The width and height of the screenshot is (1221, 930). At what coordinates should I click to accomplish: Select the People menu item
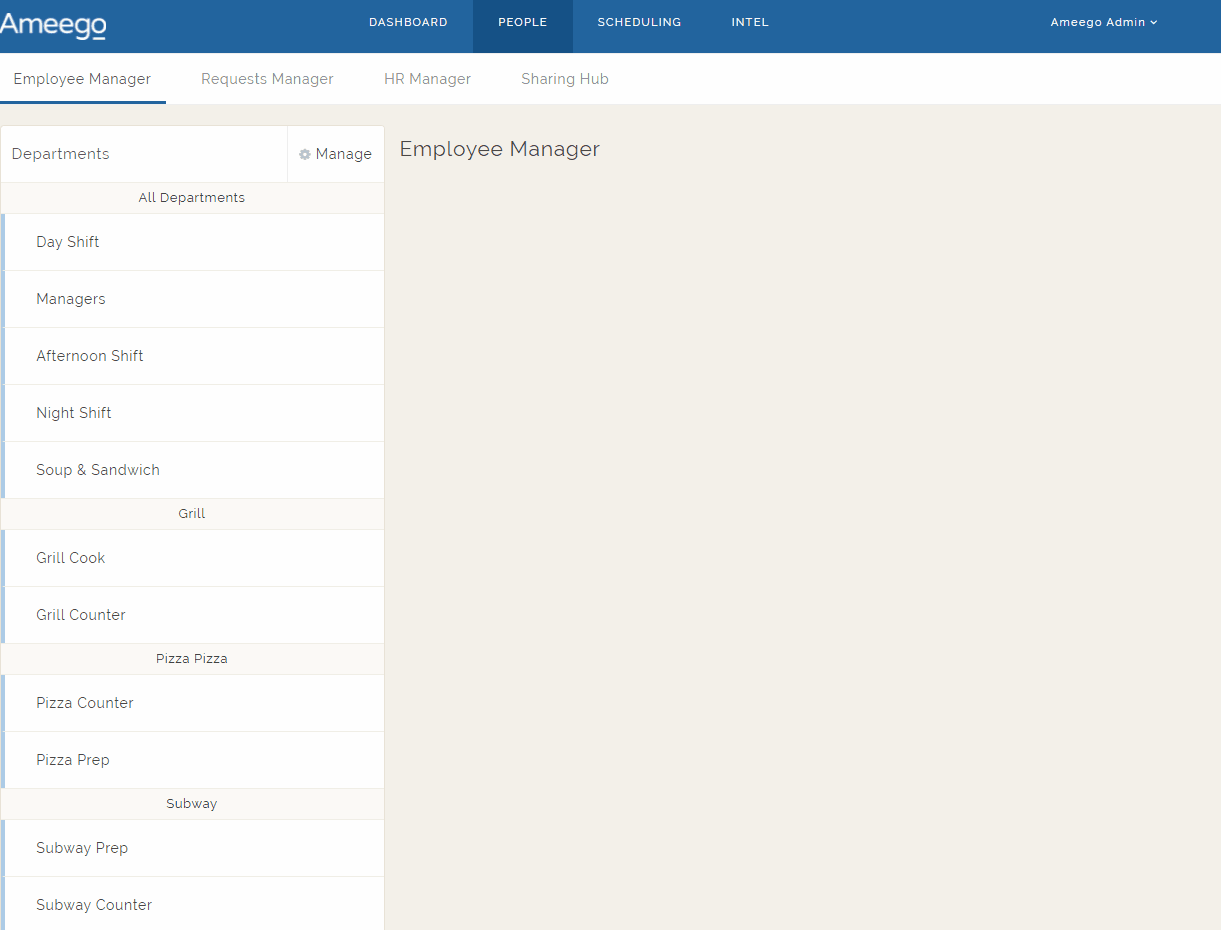(x=522, y=23)
